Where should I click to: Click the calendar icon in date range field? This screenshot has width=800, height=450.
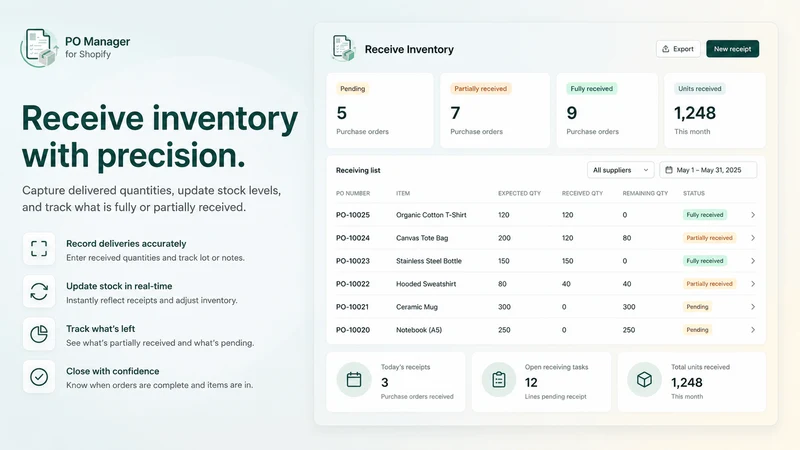coord(668,170)
